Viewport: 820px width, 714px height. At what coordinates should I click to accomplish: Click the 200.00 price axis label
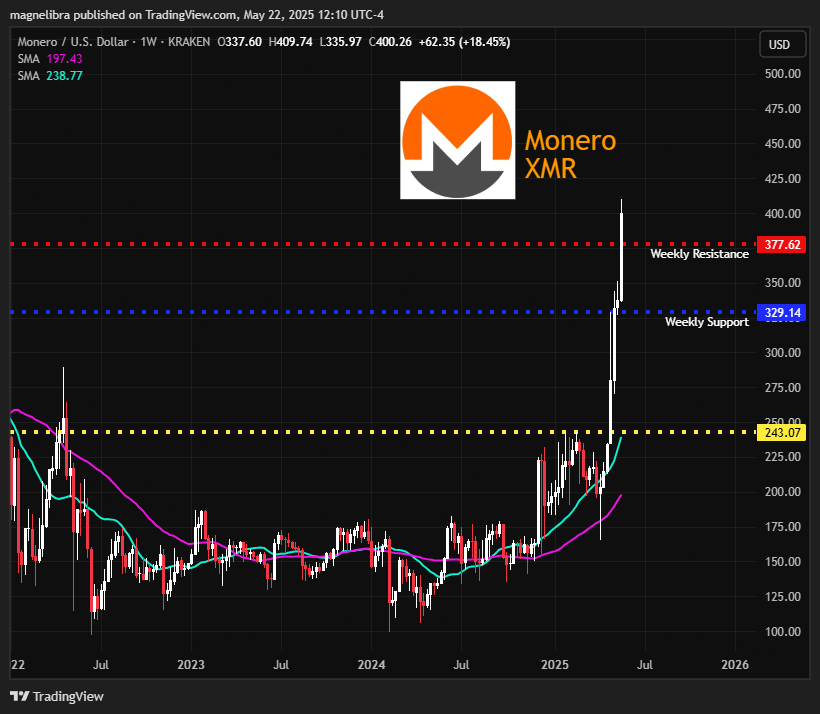(782, 492)
